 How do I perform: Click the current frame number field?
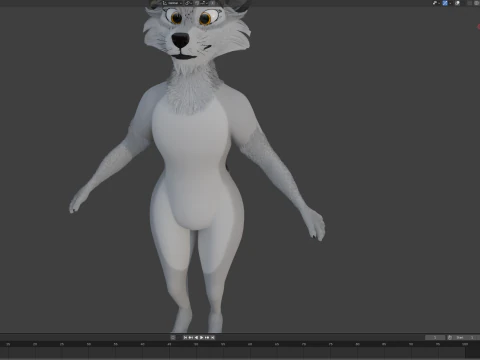pos(435,338)
